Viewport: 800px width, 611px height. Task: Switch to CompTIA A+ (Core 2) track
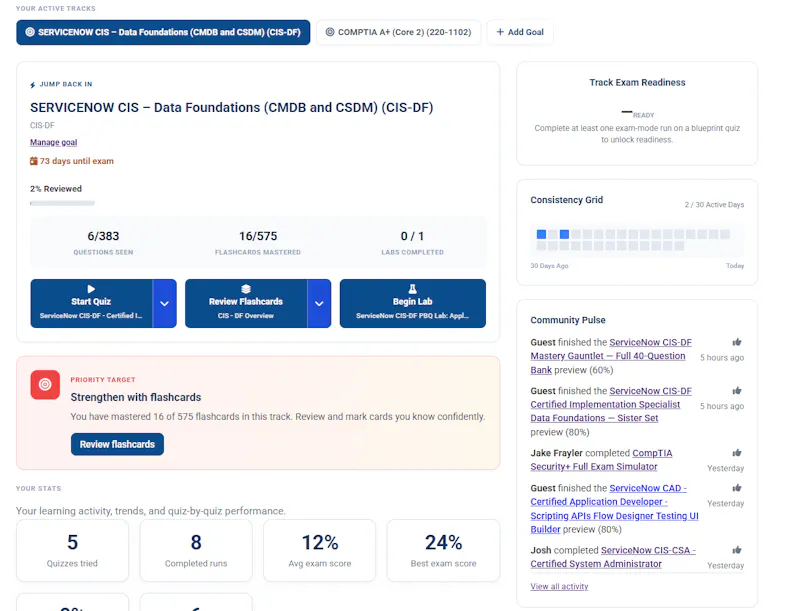tap(398, 32)
